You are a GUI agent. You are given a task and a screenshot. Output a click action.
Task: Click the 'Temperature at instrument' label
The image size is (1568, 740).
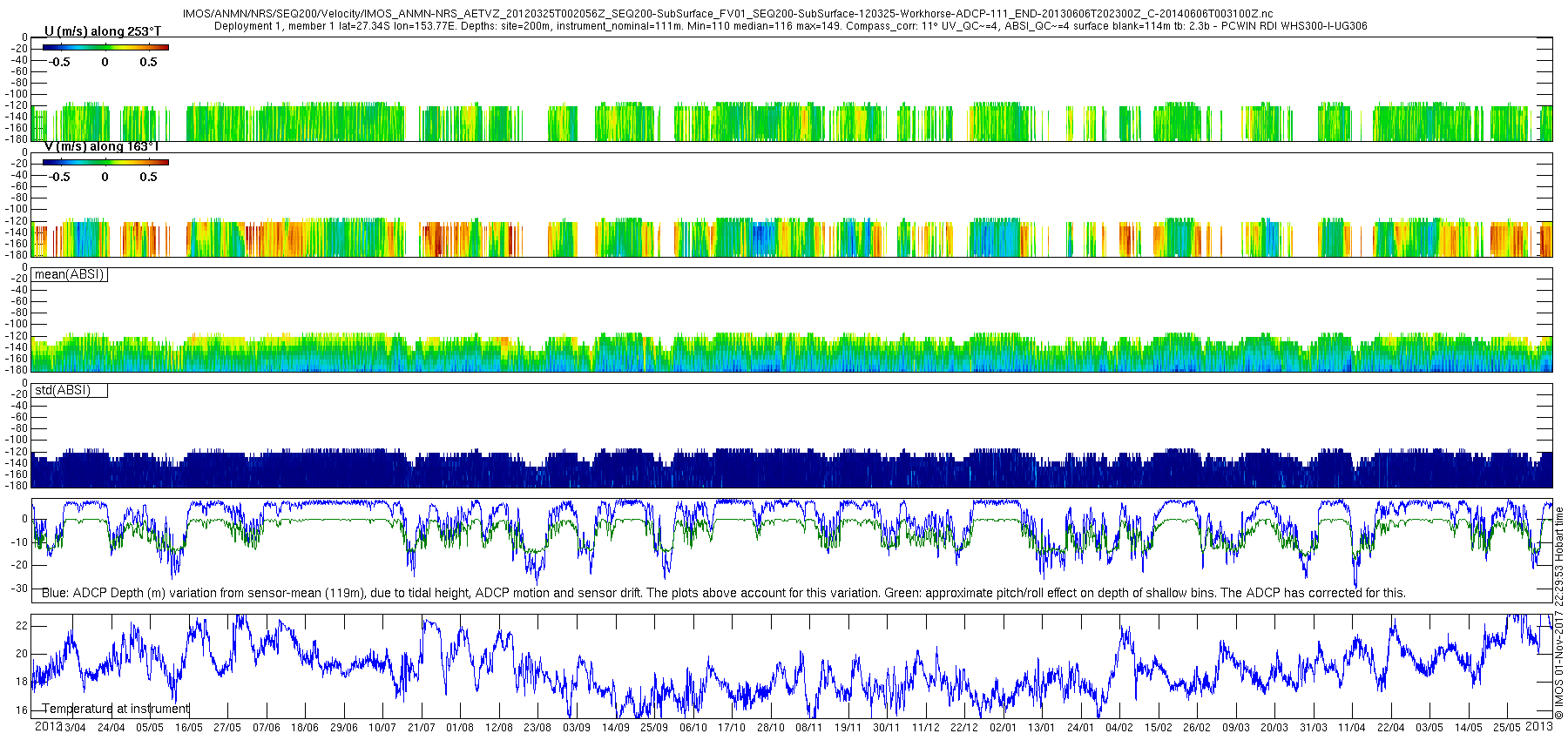click(x=115, y=709)
